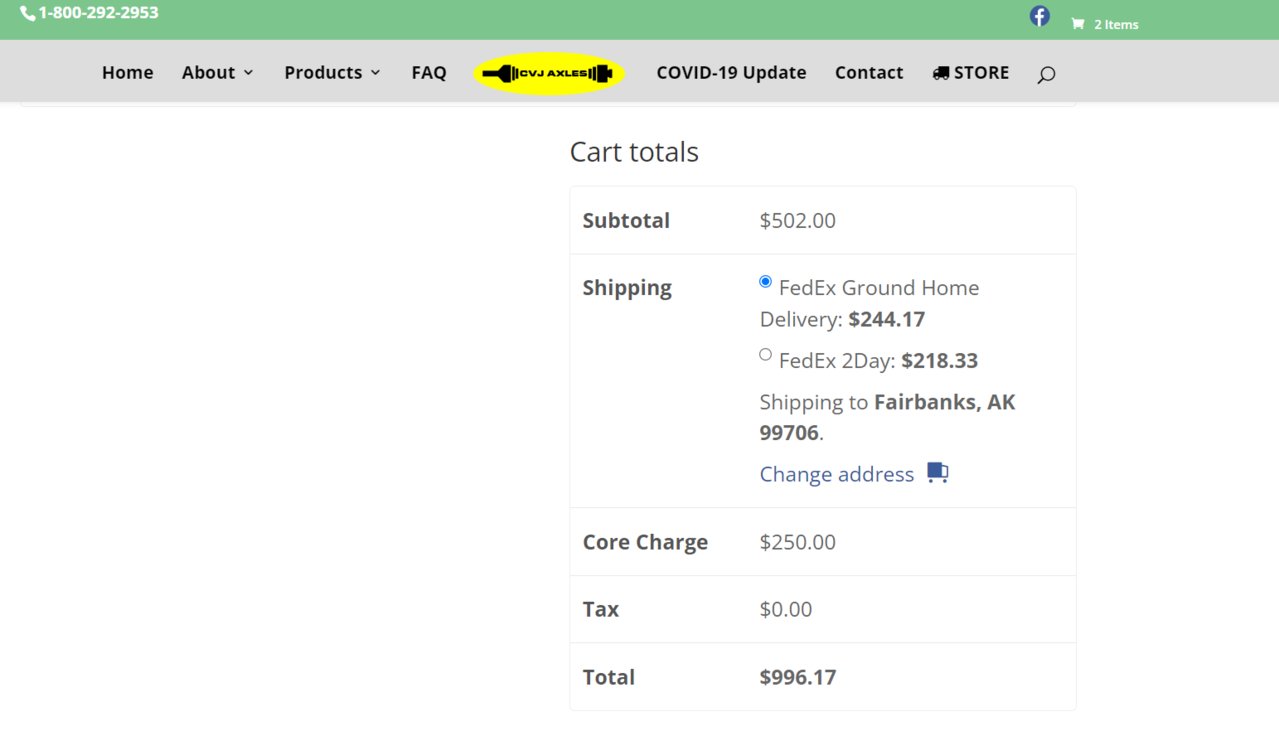
Task: Expand the About menu chevron
Action: tap(249, 73)
